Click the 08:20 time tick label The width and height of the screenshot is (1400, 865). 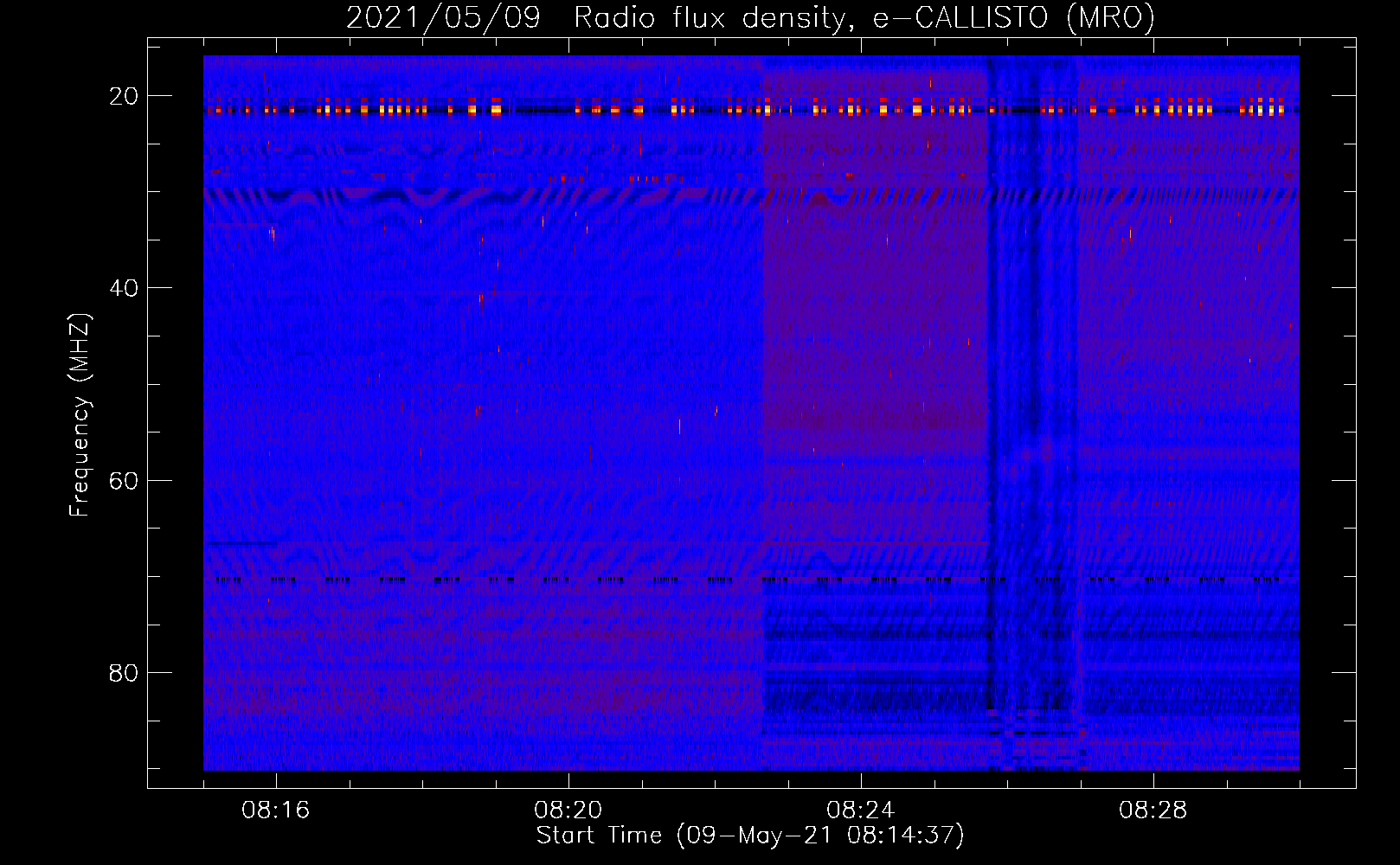568,811
